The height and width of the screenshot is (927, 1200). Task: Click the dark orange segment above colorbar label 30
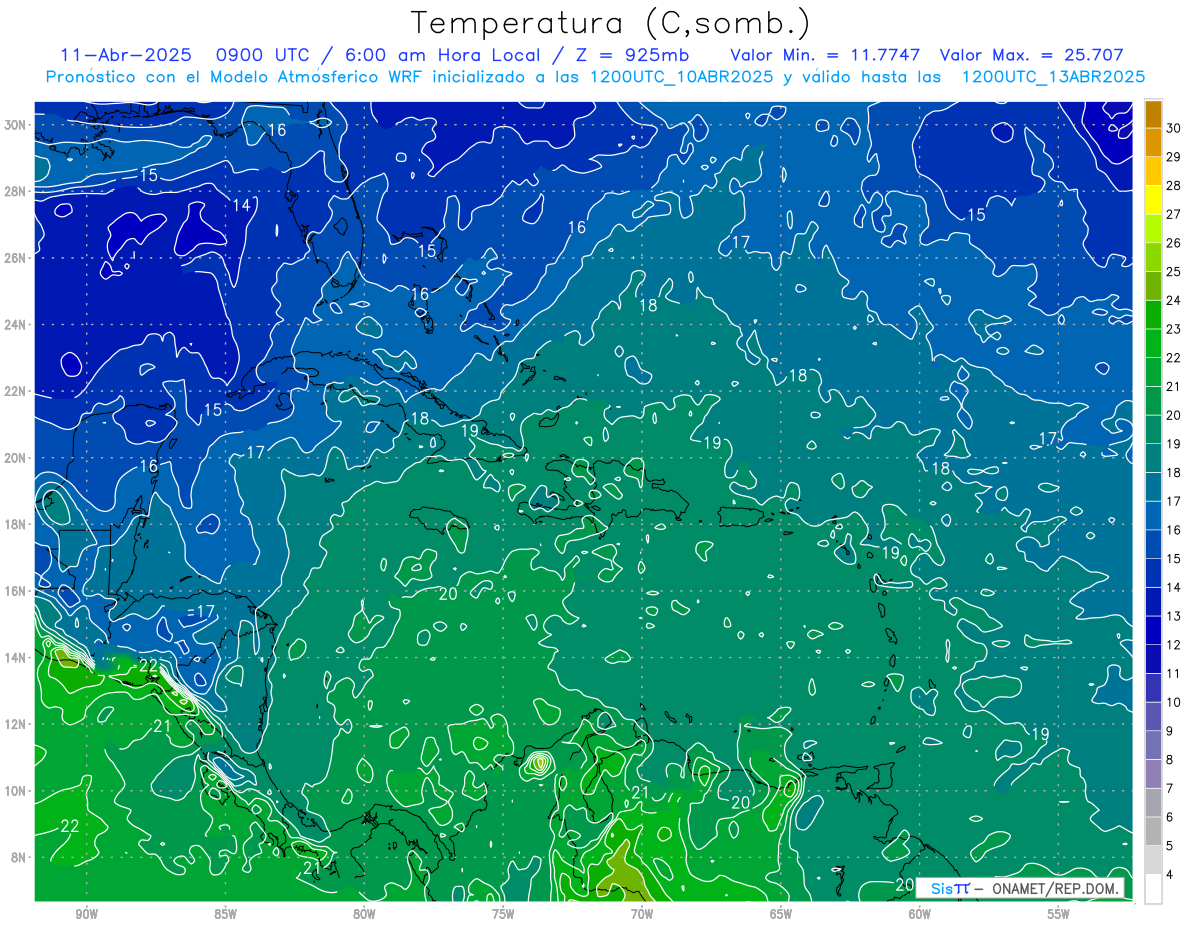pyautogui.click(x=1153, y=115)
